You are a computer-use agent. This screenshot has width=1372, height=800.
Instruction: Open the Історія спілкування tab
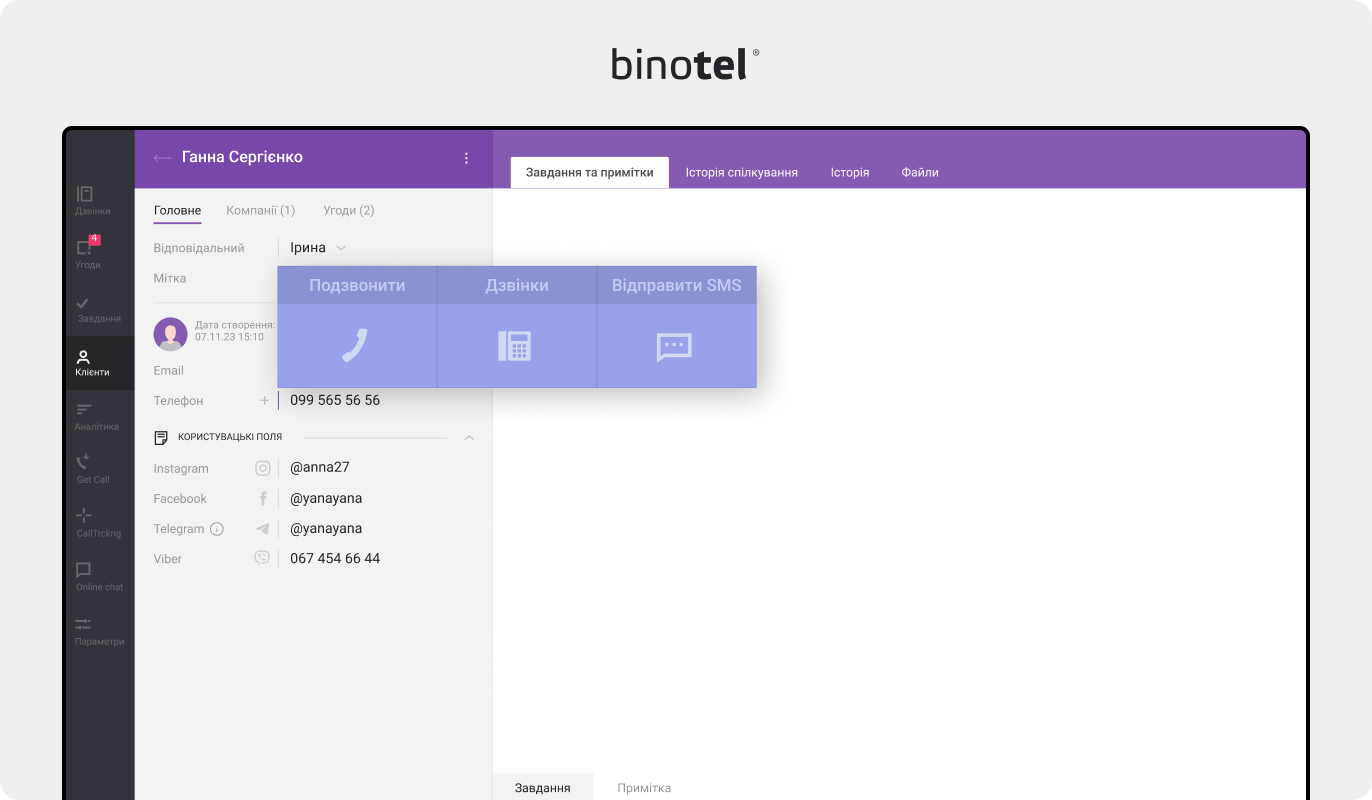(742, 172)
